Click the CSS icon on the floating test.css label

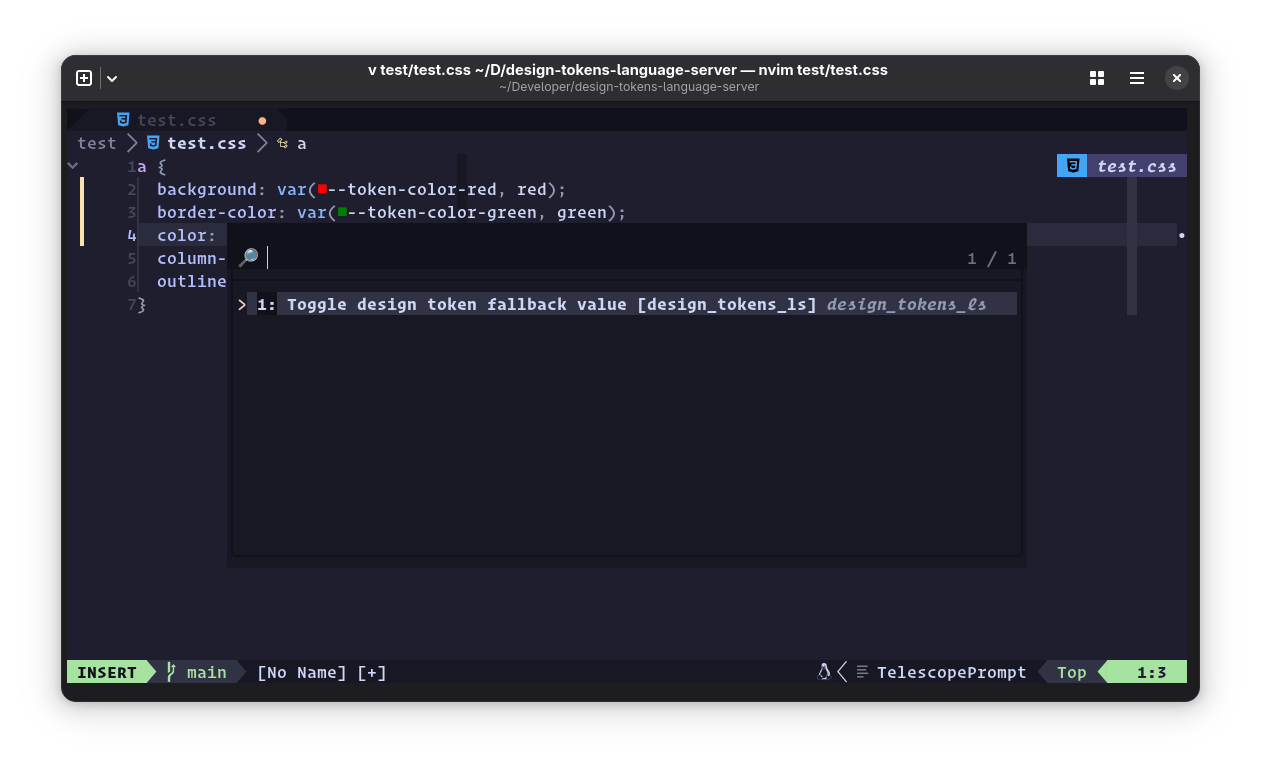tap(1072, 165)
